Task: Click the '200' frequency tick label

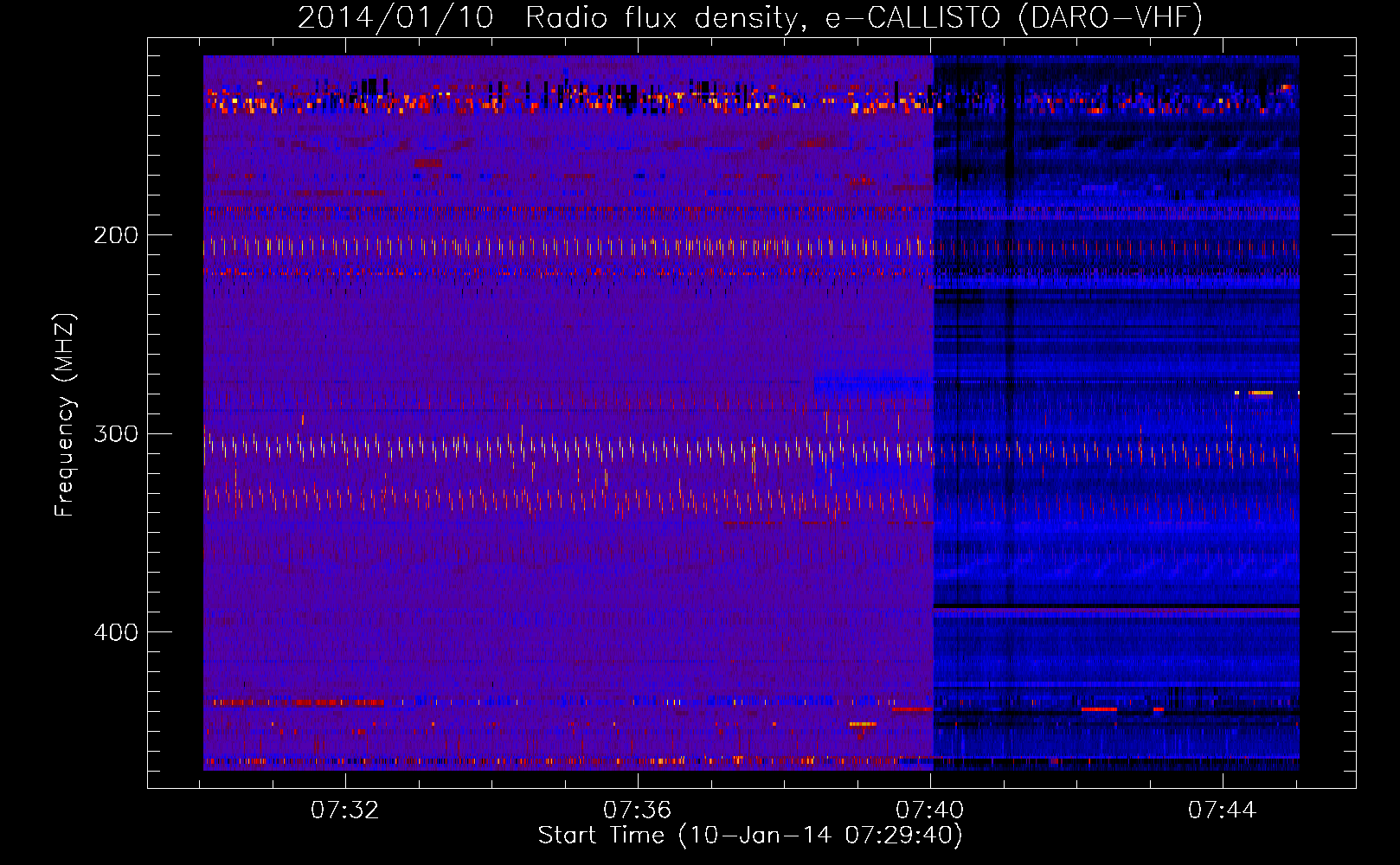Action: [116, 235]
